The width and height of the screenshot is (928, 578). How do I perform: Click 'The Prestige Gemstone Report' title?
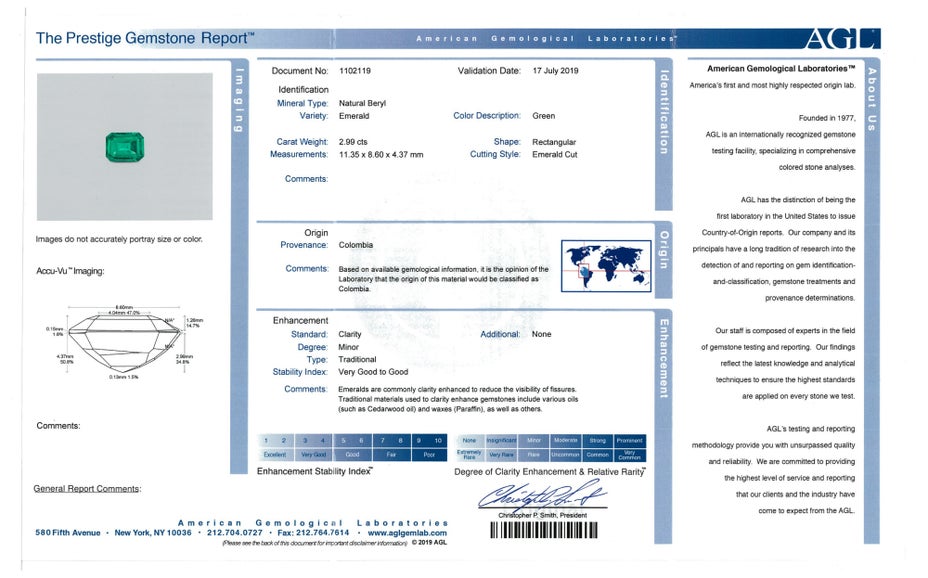tap(145, 38)
